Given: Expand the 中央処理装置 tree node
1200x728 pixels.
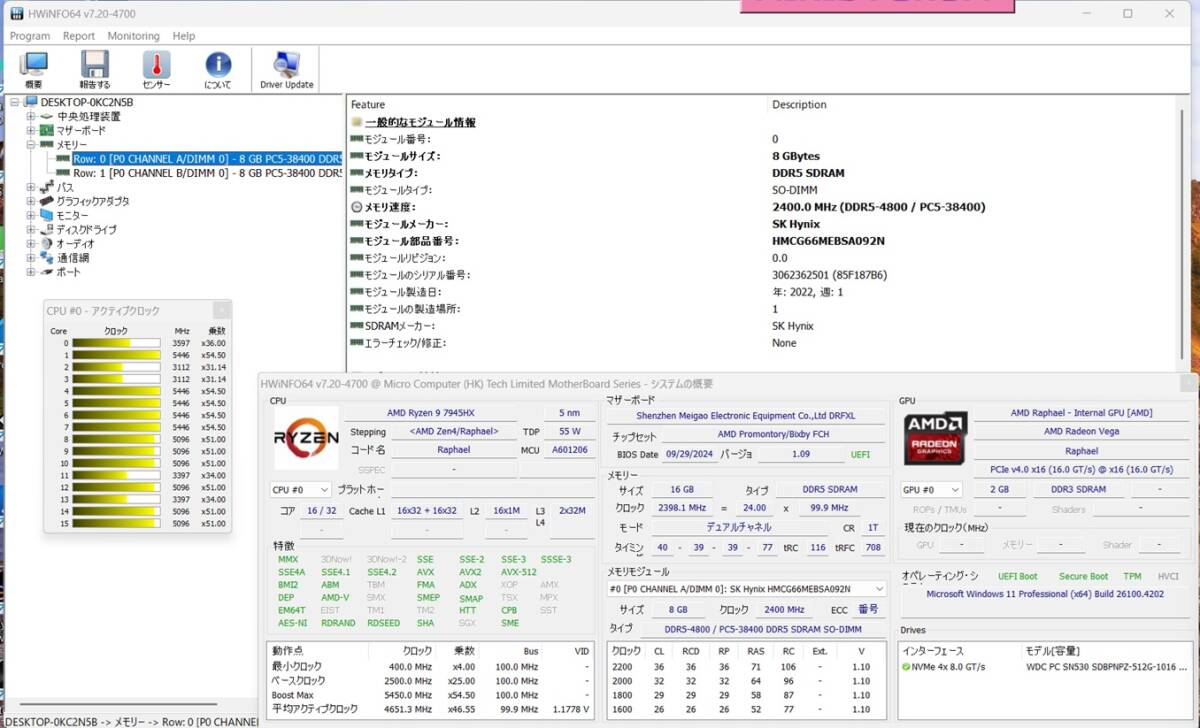Looking at the screenshot, I should point(31,117).
